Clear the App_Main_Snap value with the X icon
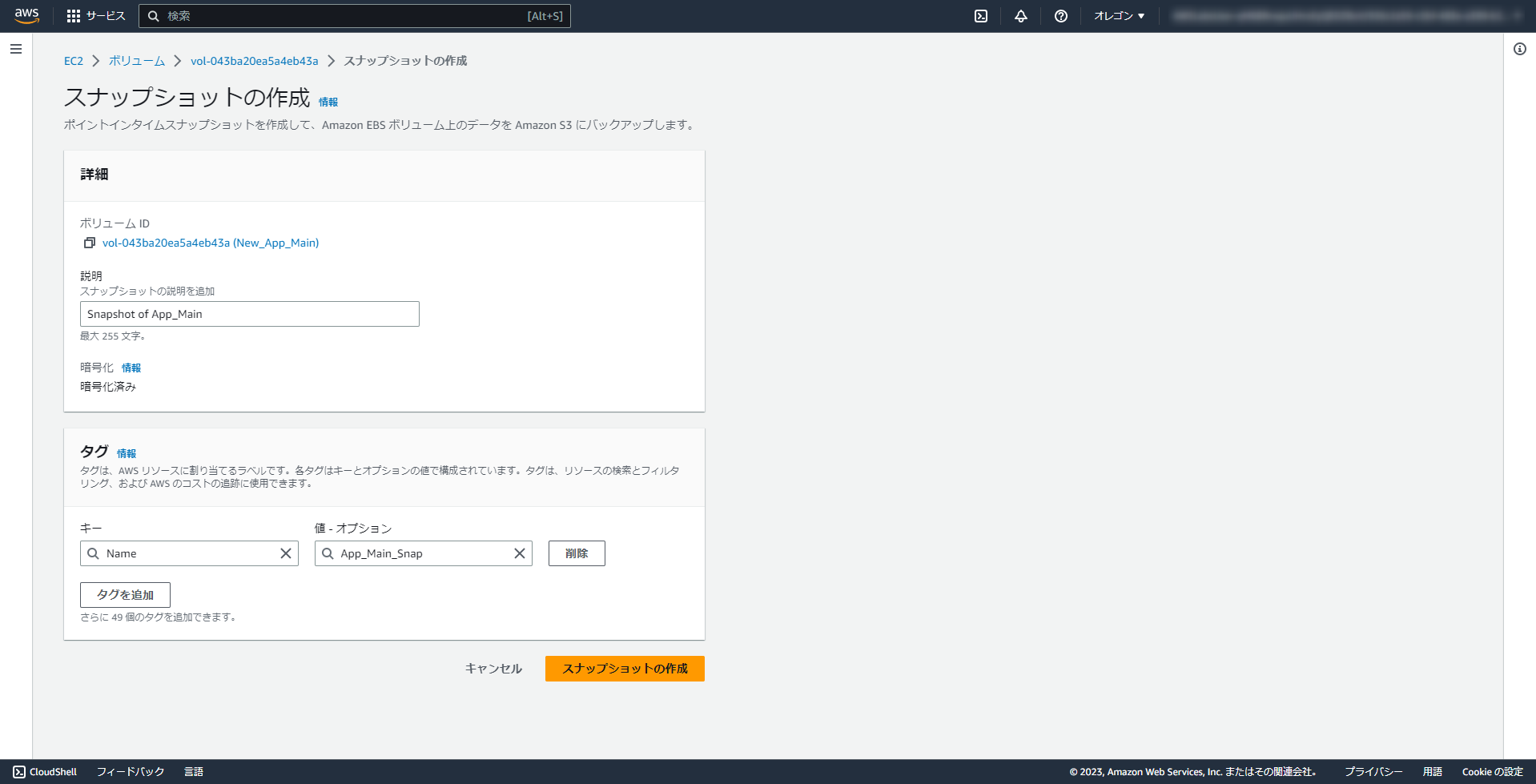 (x=518, y=553)
